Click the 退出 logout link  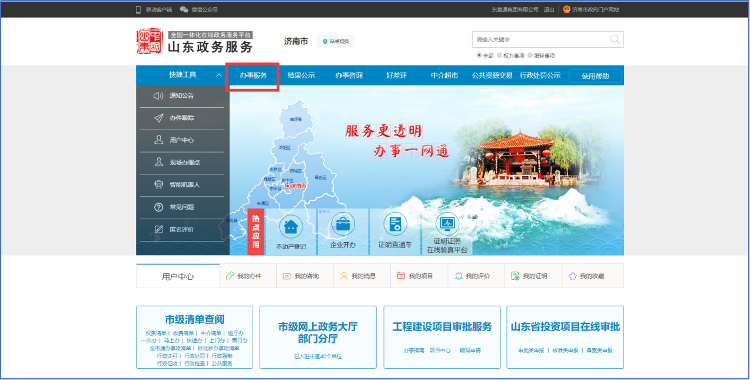(549, 10)
